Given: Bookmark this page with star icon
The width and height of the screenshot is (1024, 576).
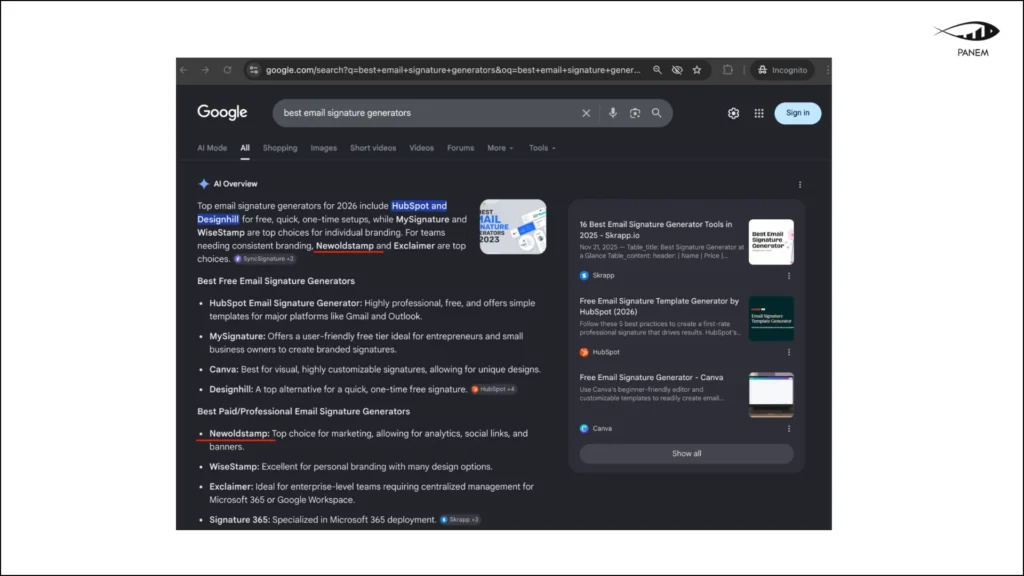Looking at the screenshot, I should [x=697, y=70].
